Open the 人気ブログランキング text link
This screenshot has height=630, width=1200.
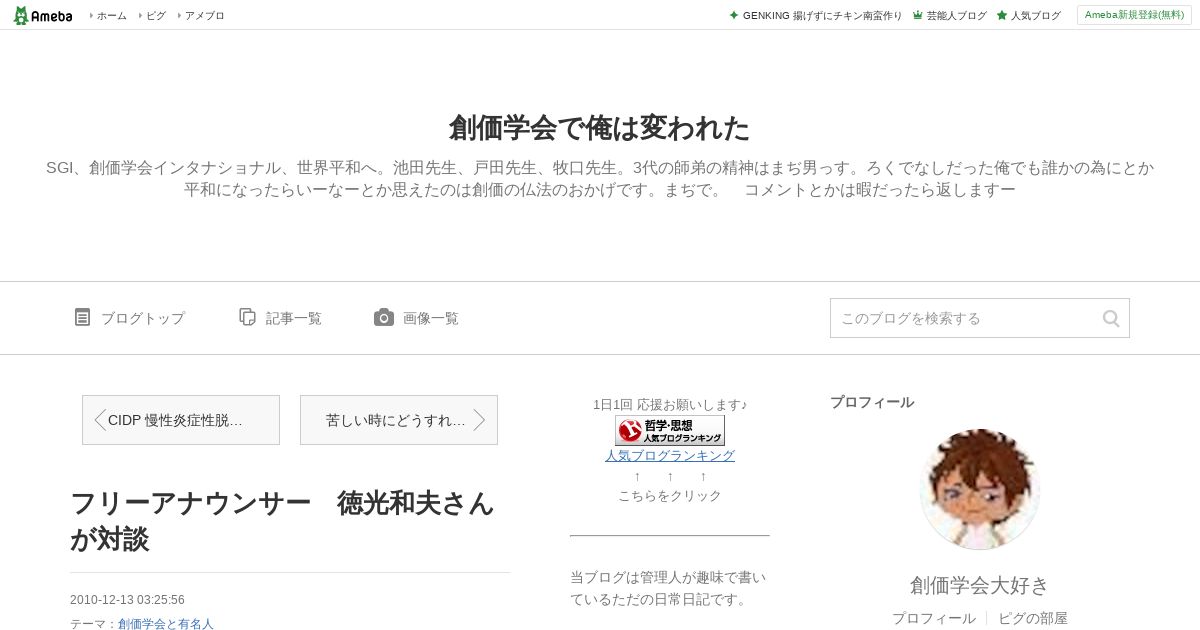click(670, 455)
